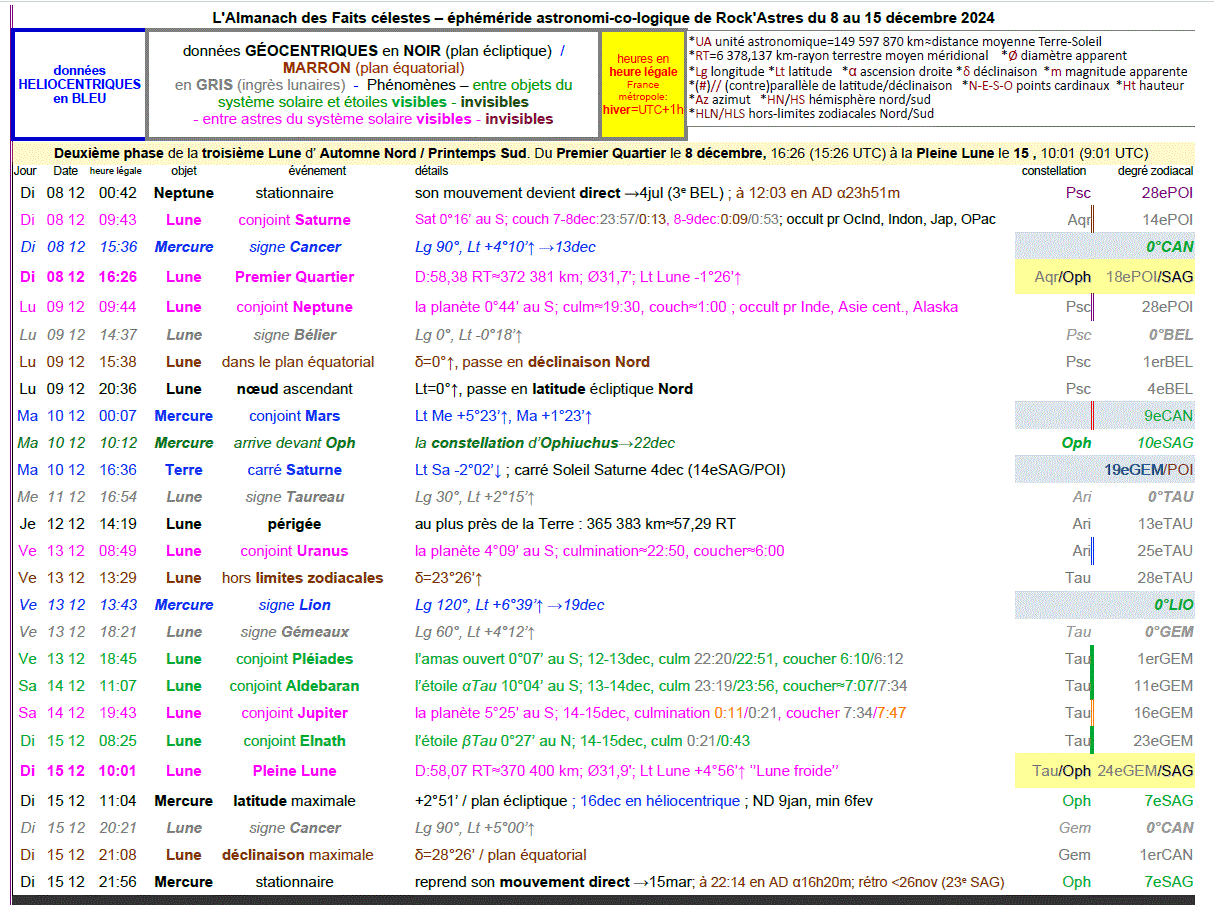Click the 'MARRON (plan équatorial)' legend text
This screenshot has height=905, width=1214.
[x=373, y=68]
